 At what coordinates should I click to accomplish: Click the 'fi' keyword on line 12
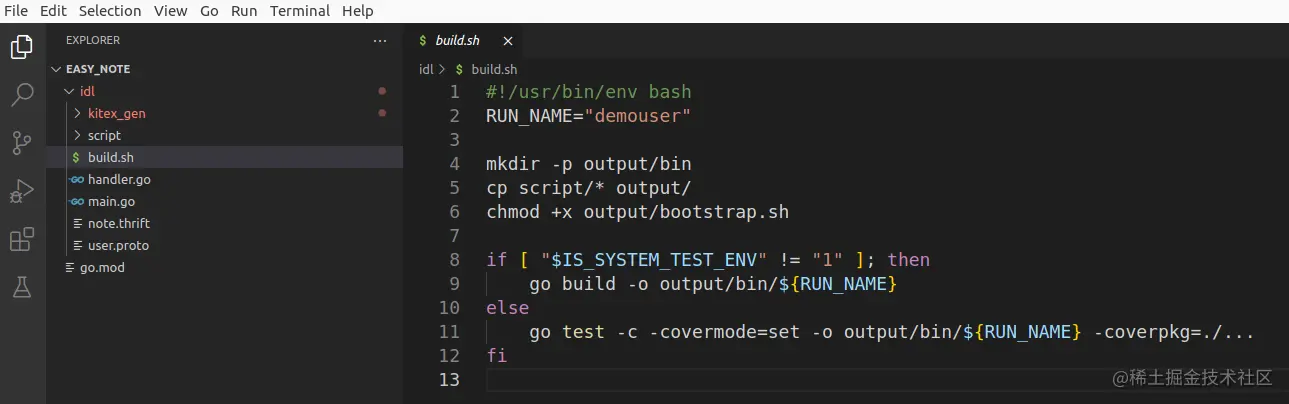[x=497, y=356]
